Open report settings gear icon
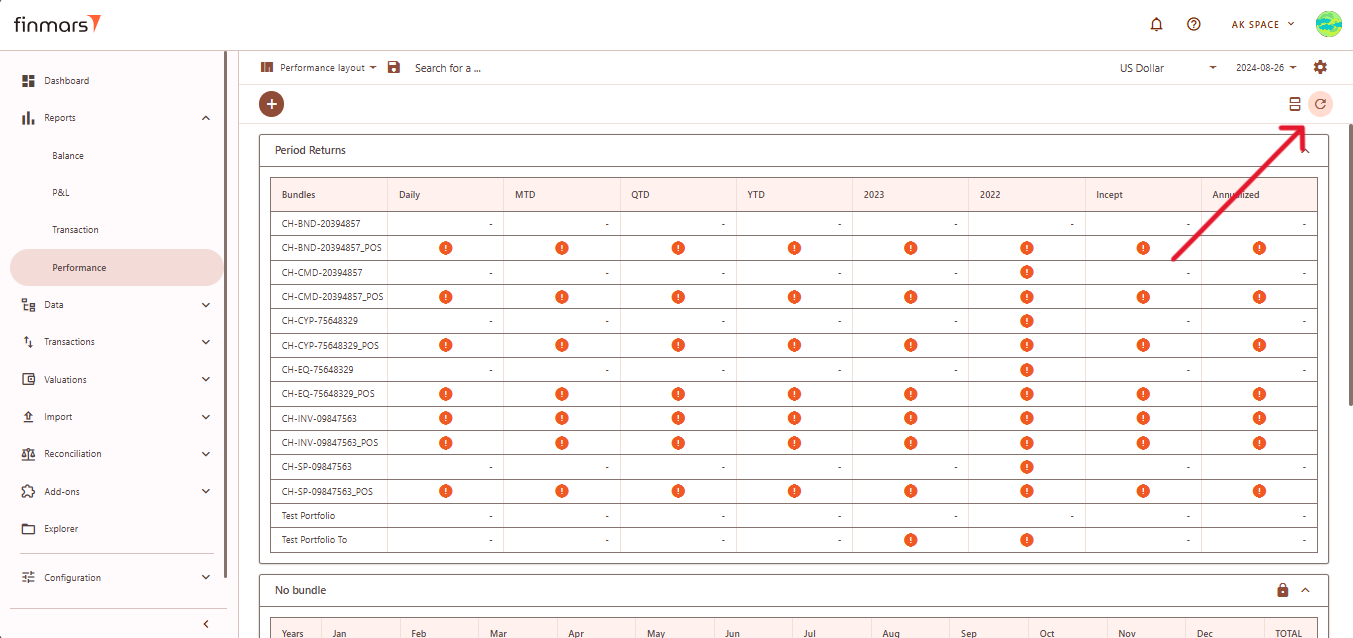This screenshot has height=638, width=1353. tap(1320, 67)
